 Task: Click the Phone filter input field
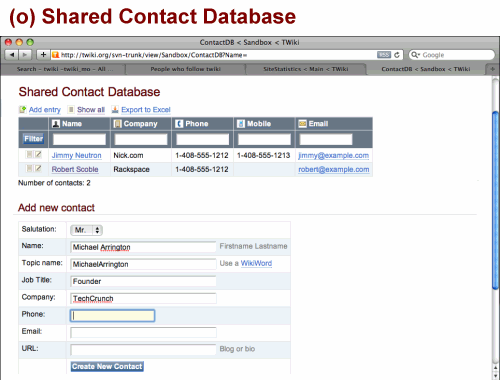203,139
